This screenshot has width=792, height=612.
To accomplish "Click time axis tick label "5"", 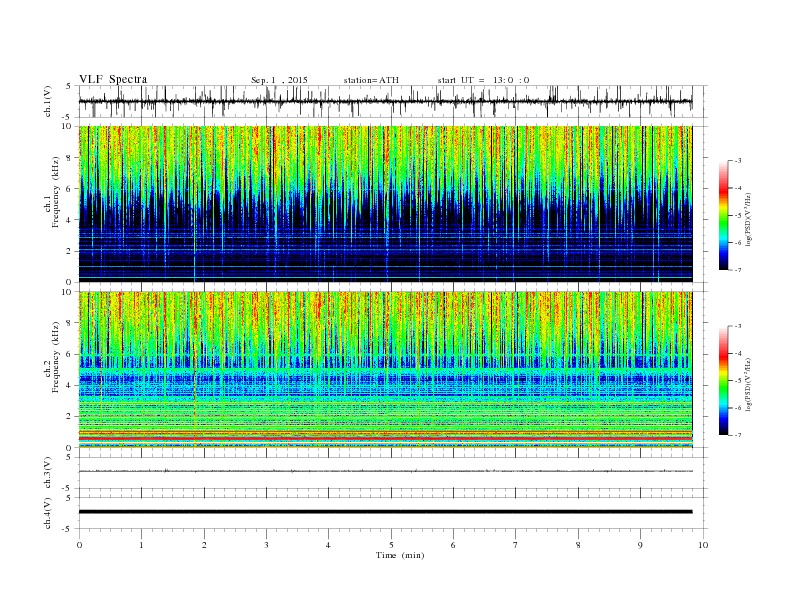I will point(391,545).
